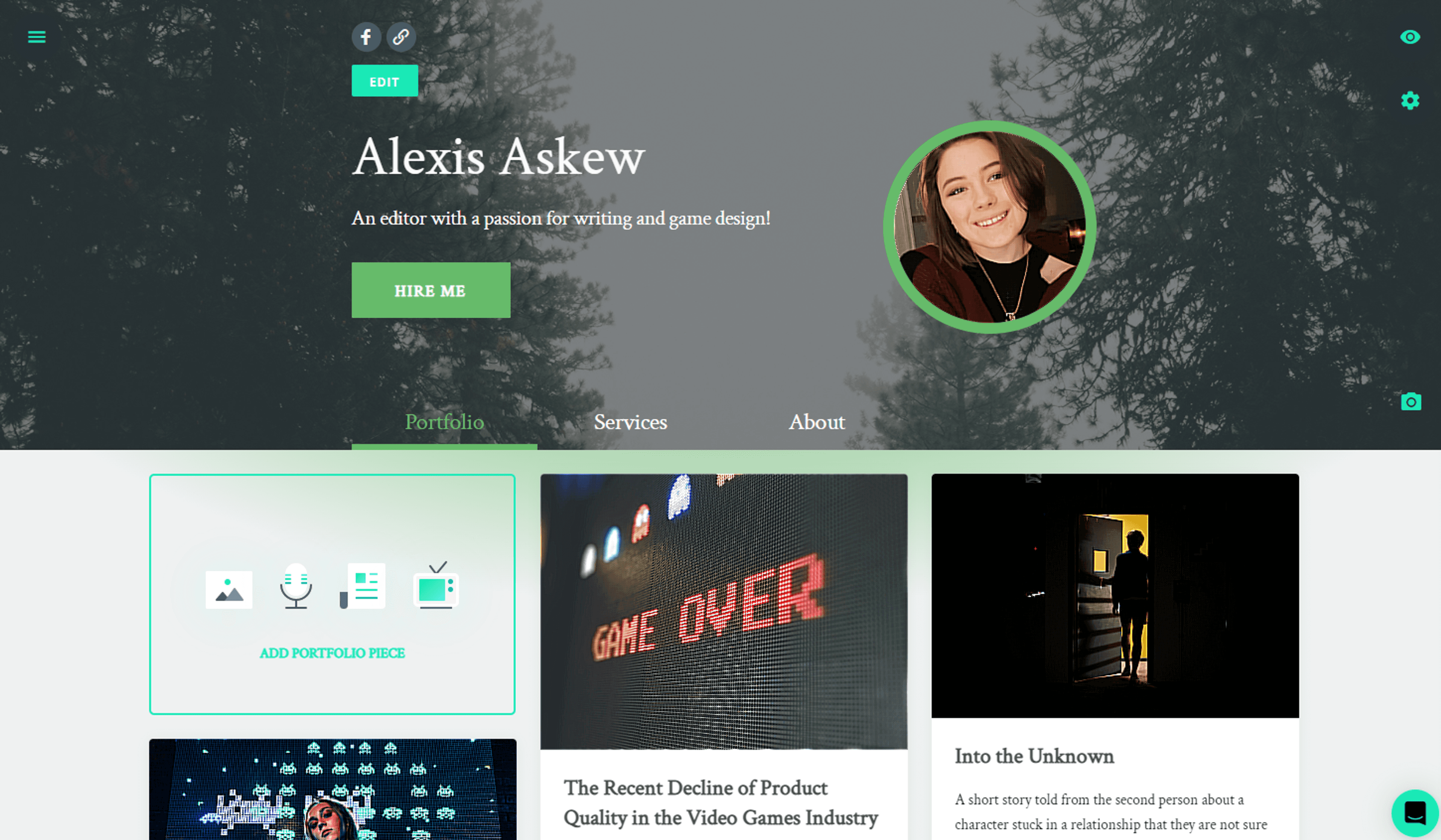Switch to the About tab
Viewport: 1441px width, 840px height.
[x=817, y=422]
